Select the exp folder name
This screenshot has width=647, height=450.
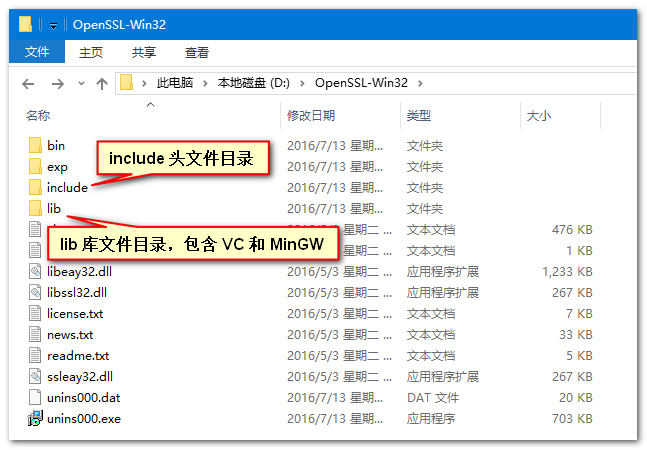[57, 167]
